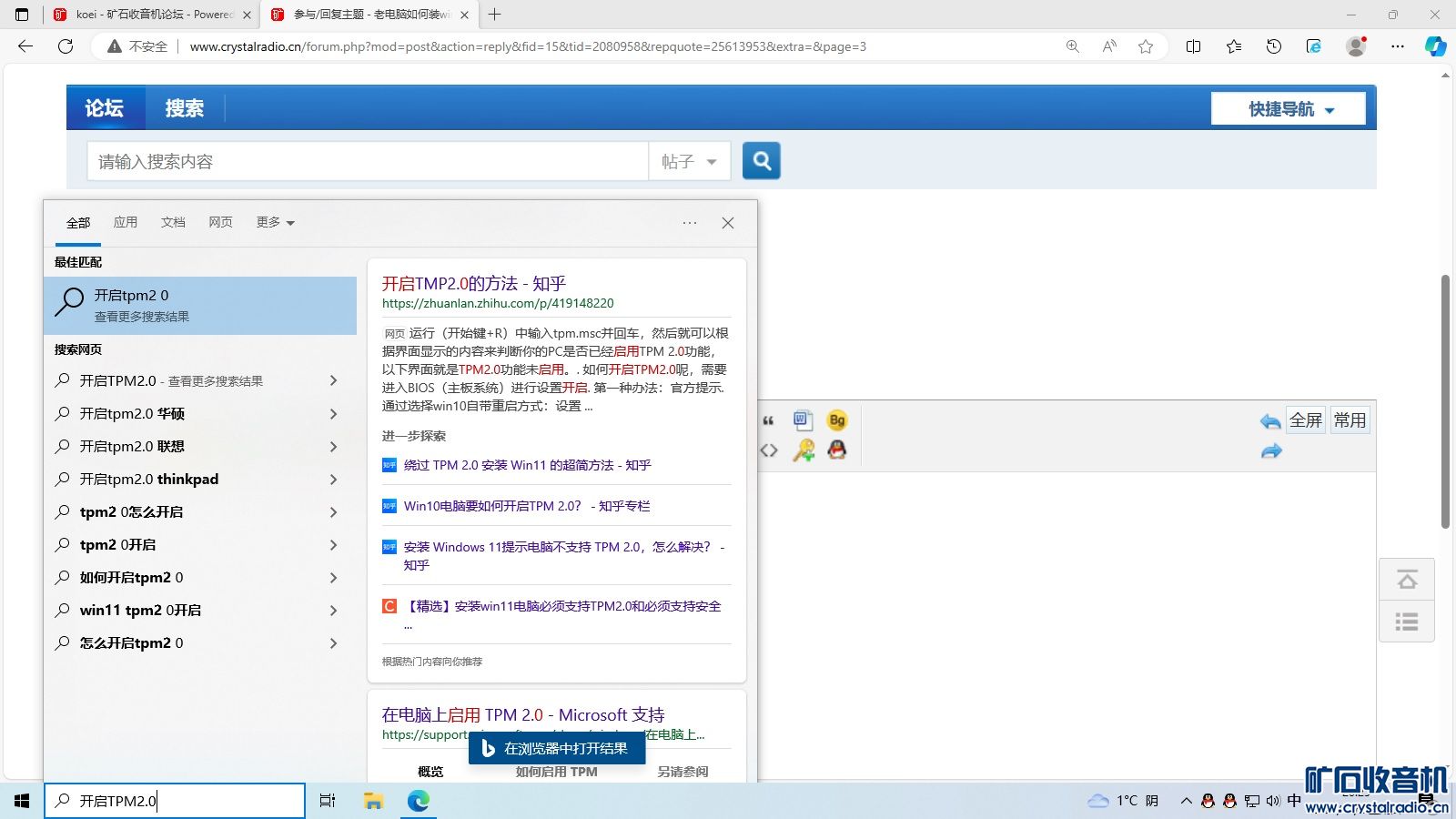Switch the editor to 全屏 mode
The width and height of the screenshot is (1456, 819).
pos(1306,420)
